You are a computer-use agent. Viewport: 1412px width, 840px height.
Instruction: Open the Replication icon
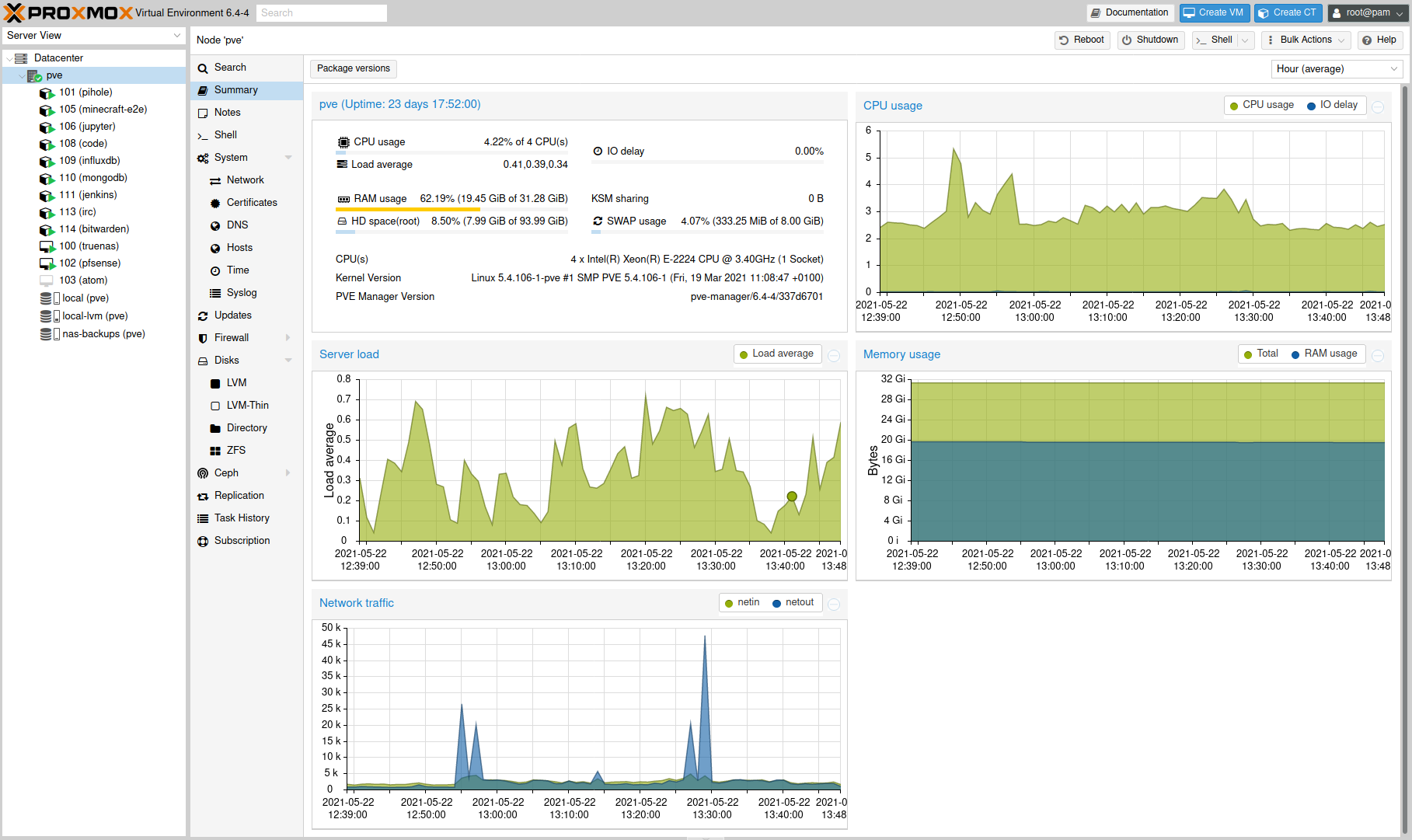click(x=203, y=497)
